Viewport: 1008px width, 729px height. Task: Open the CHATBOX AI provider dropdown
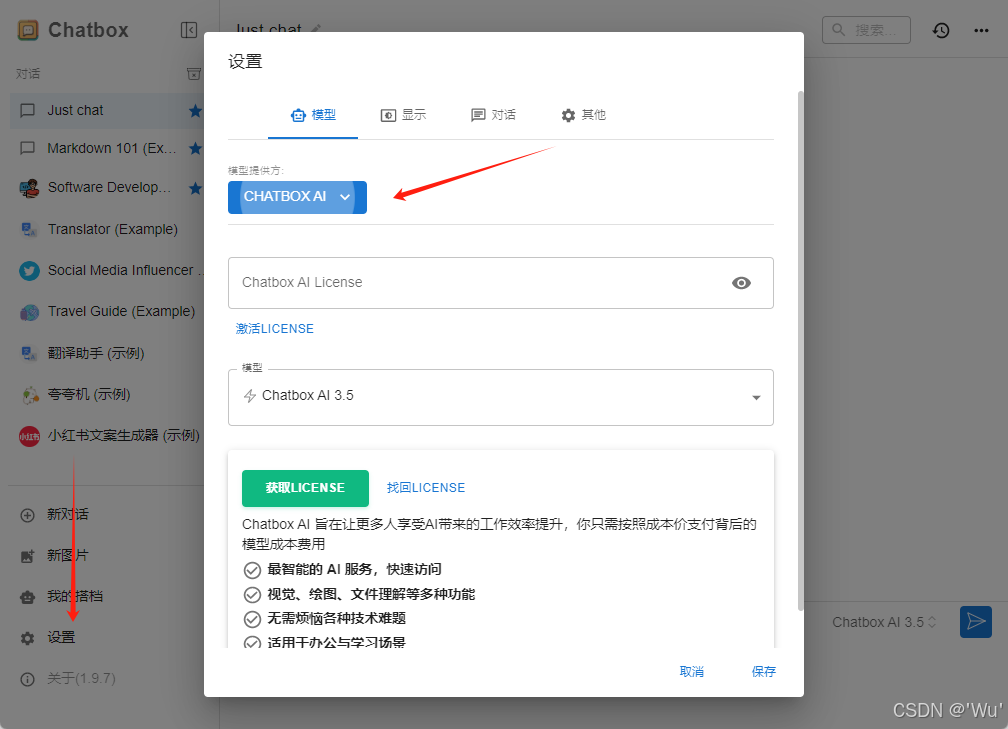point(297,197)
